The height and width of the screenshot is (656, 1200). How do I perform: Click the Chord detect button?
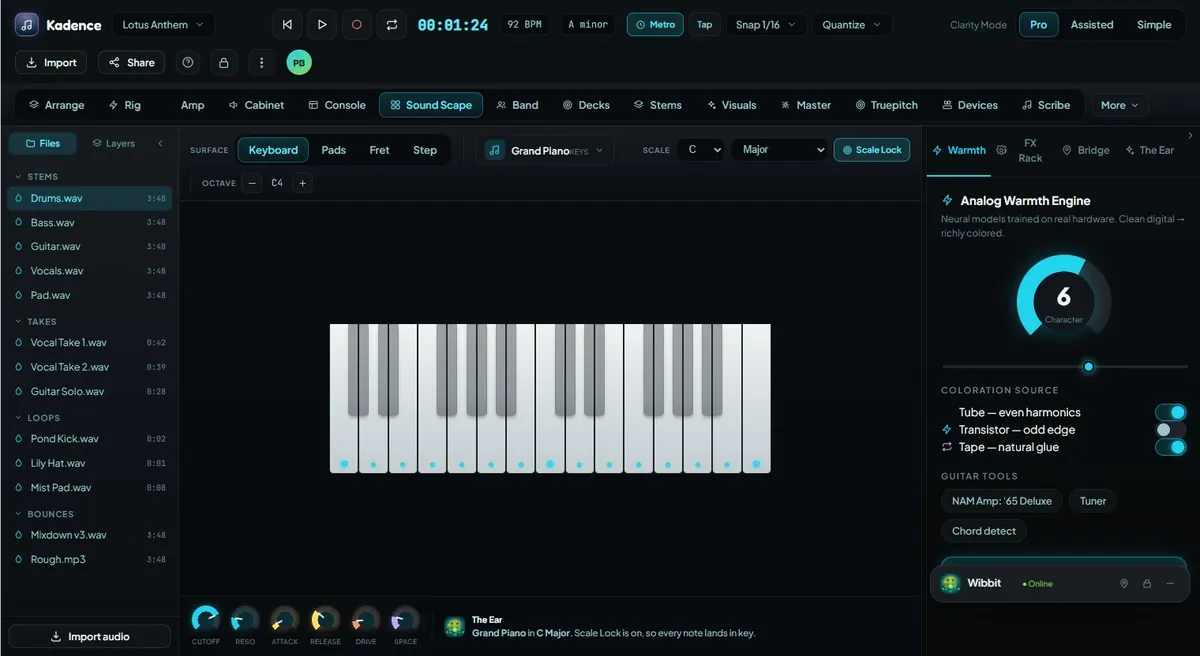tap(984, 531)
